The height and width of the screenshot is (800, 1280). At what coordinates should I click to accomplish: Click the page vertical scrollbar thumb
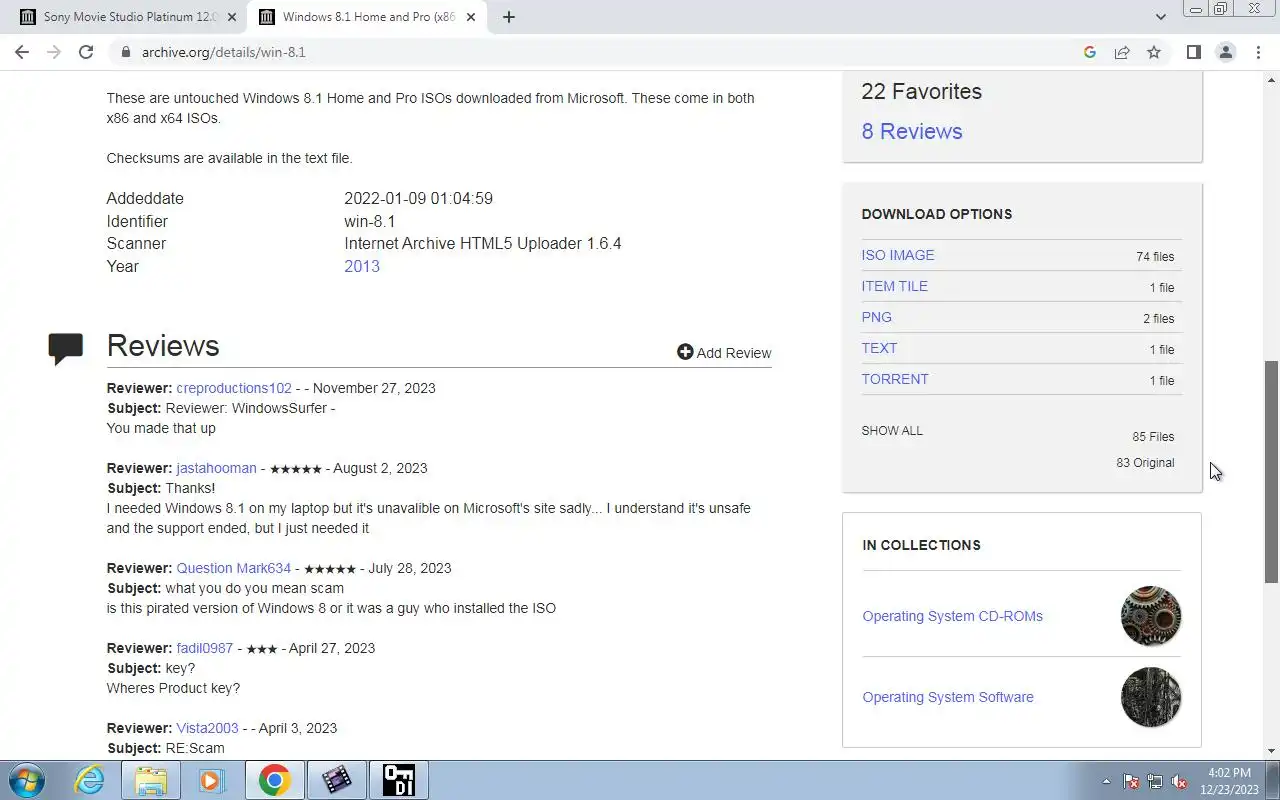pos(1272,472)
